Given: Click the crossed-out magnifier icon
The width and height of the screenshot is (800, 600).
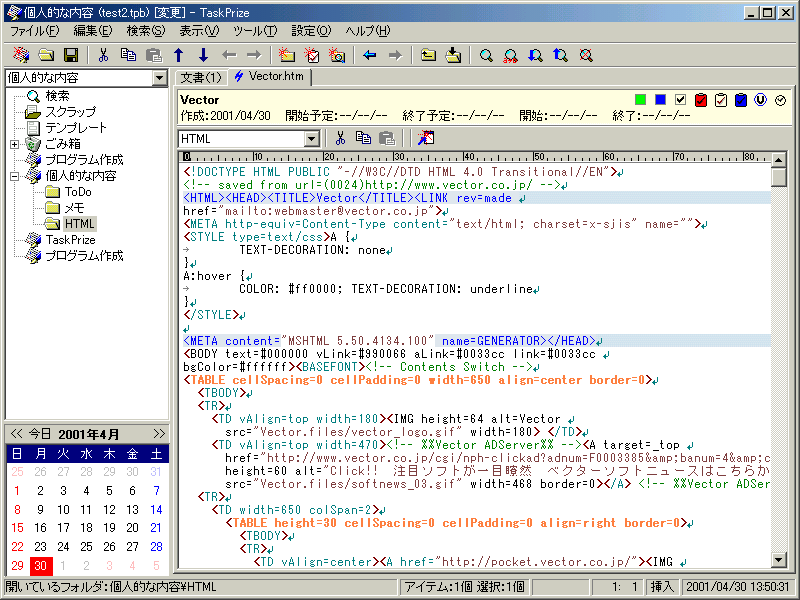Looking at the screenshot, I should click(x=586, y=55).
